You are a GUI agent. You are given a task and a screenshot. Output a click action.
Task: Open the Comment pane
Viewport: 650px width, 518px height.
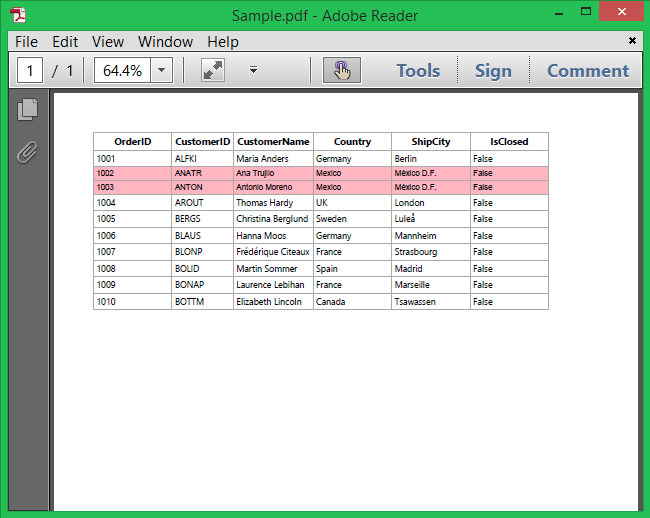click(588, 70)
